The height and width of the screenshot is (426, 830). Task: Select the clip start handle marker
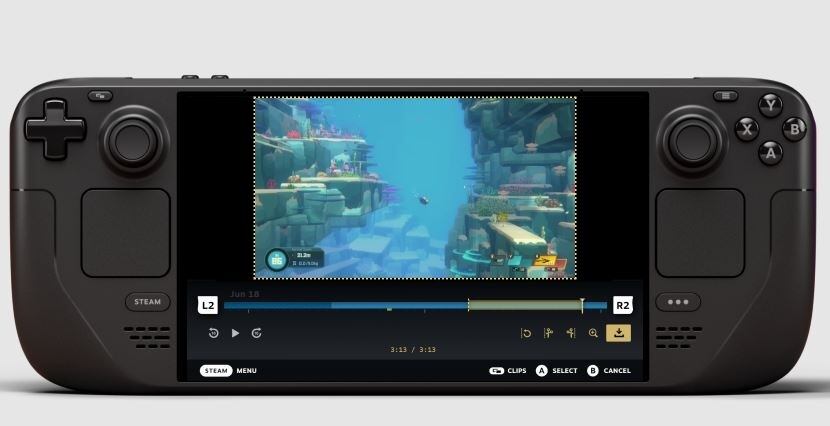coord(468,305)
